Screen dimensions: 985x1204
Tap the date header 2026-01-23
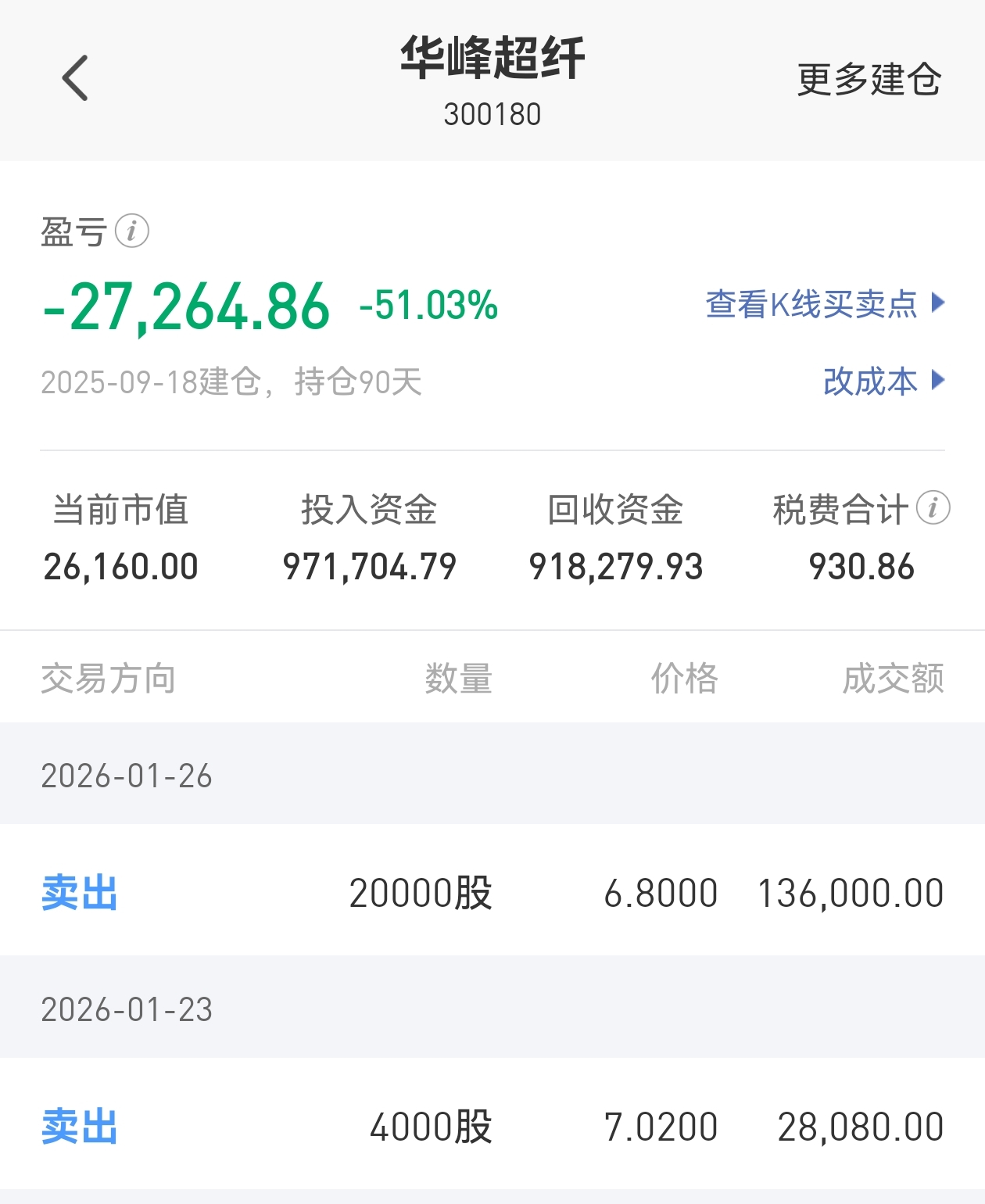(x=127, y=1010)
